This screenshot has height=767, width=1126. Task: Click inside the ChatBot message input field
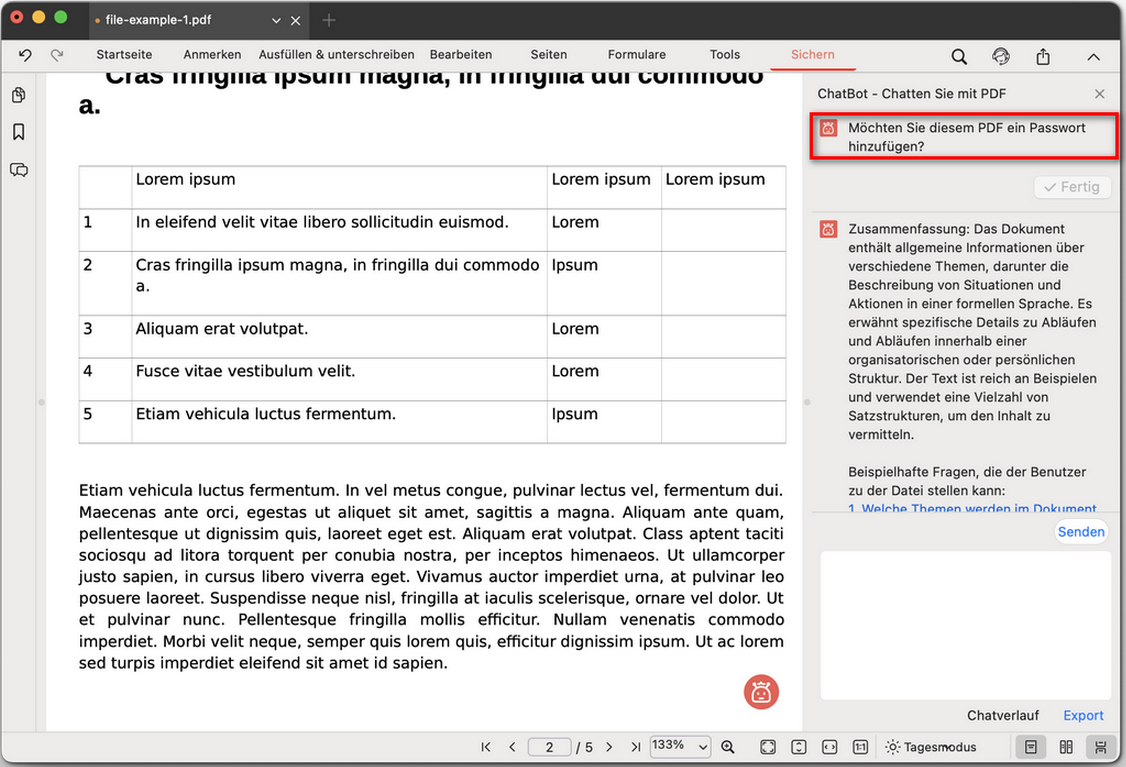[964, 624]
